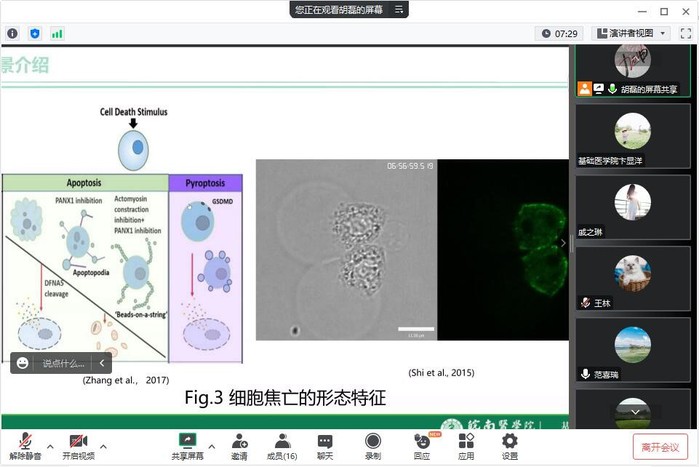Open the 应用 apps panel
This screenshot has width=699, height=467.
466,445
